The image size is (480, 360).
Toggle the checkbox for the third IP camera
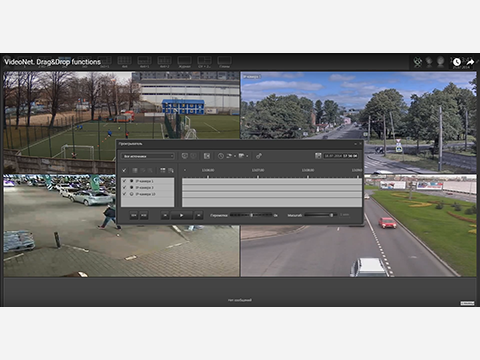click(125, 194)
